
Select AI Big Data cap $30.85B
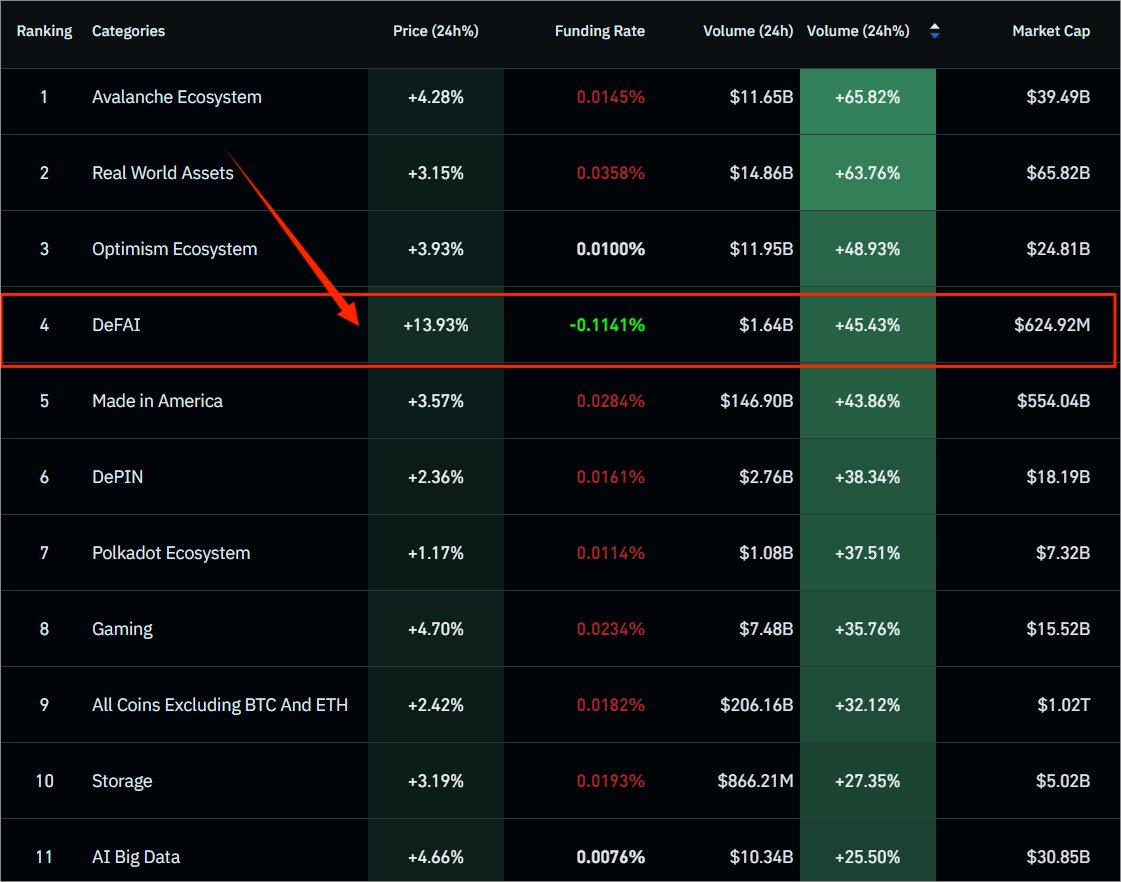[x=1058, y=857]
